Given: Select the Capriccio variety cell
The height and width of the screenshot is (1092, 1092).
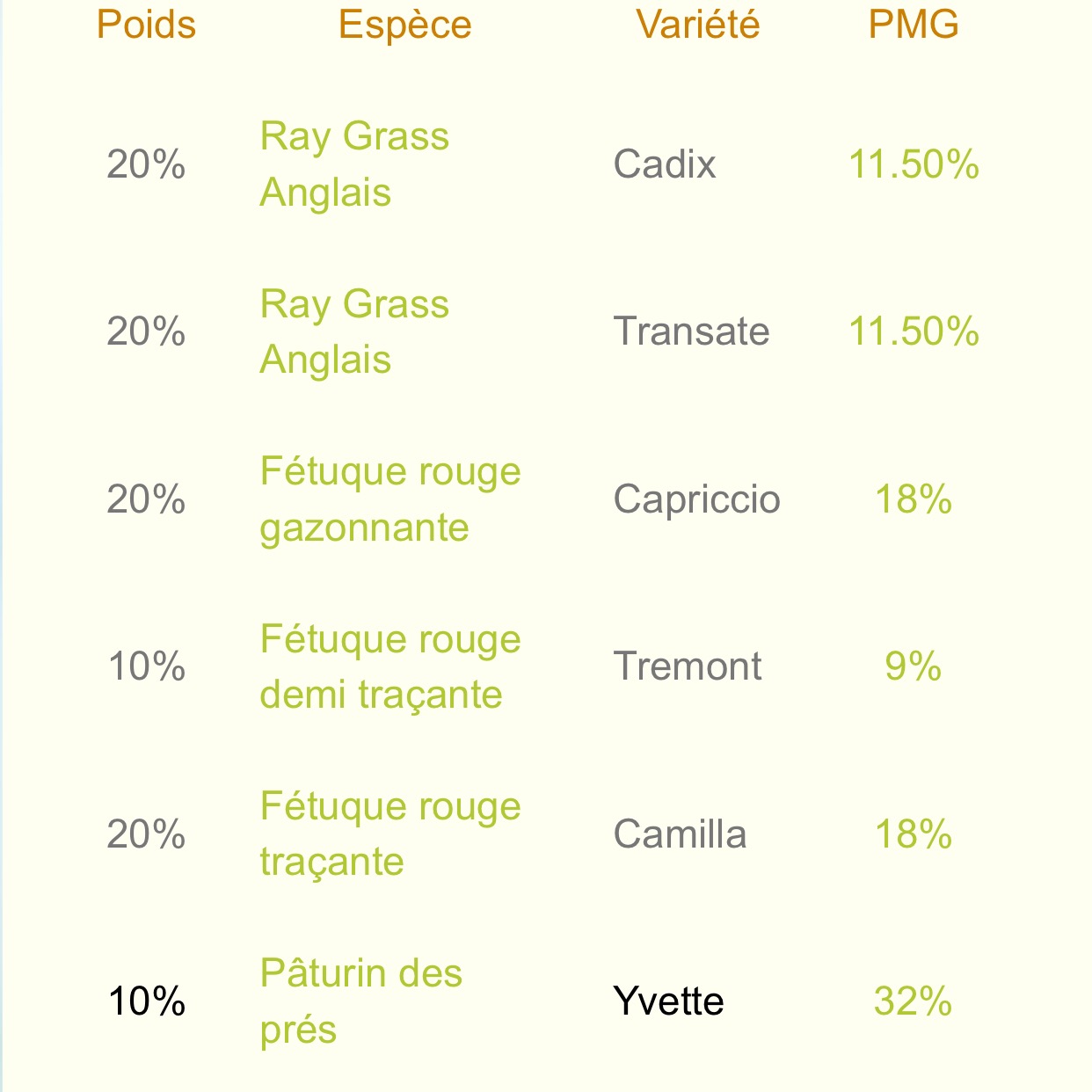Looking at the screenshot, I should tap(697, 499).
